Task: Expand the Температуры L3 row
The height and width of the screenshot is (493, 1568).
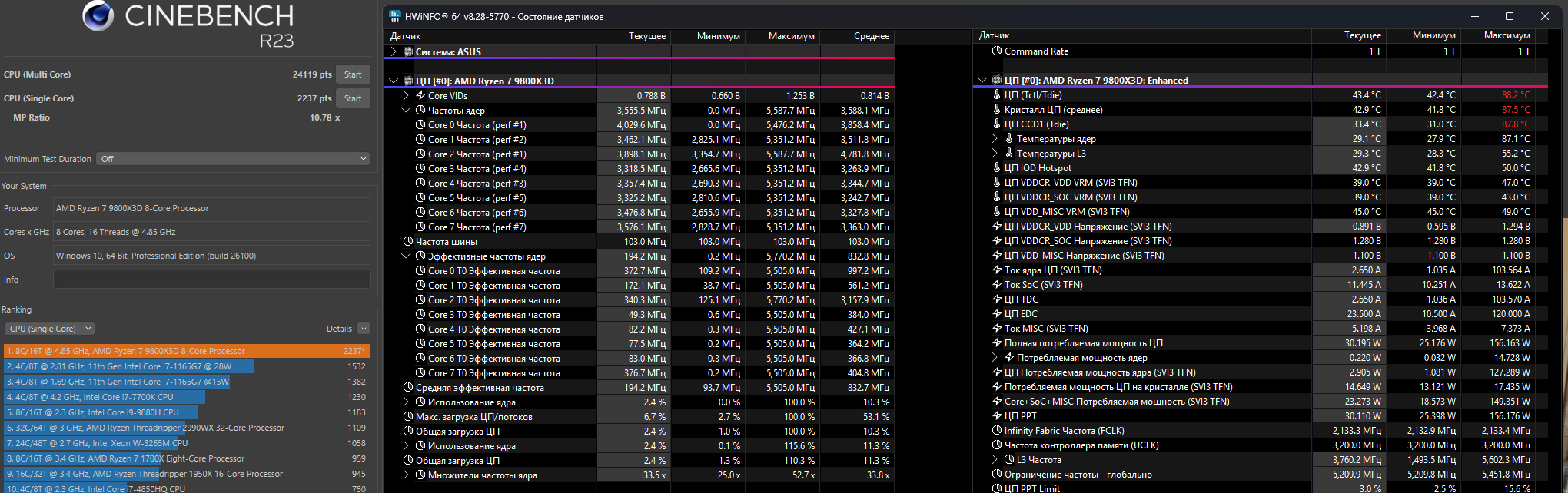Action: click(995, 154)
